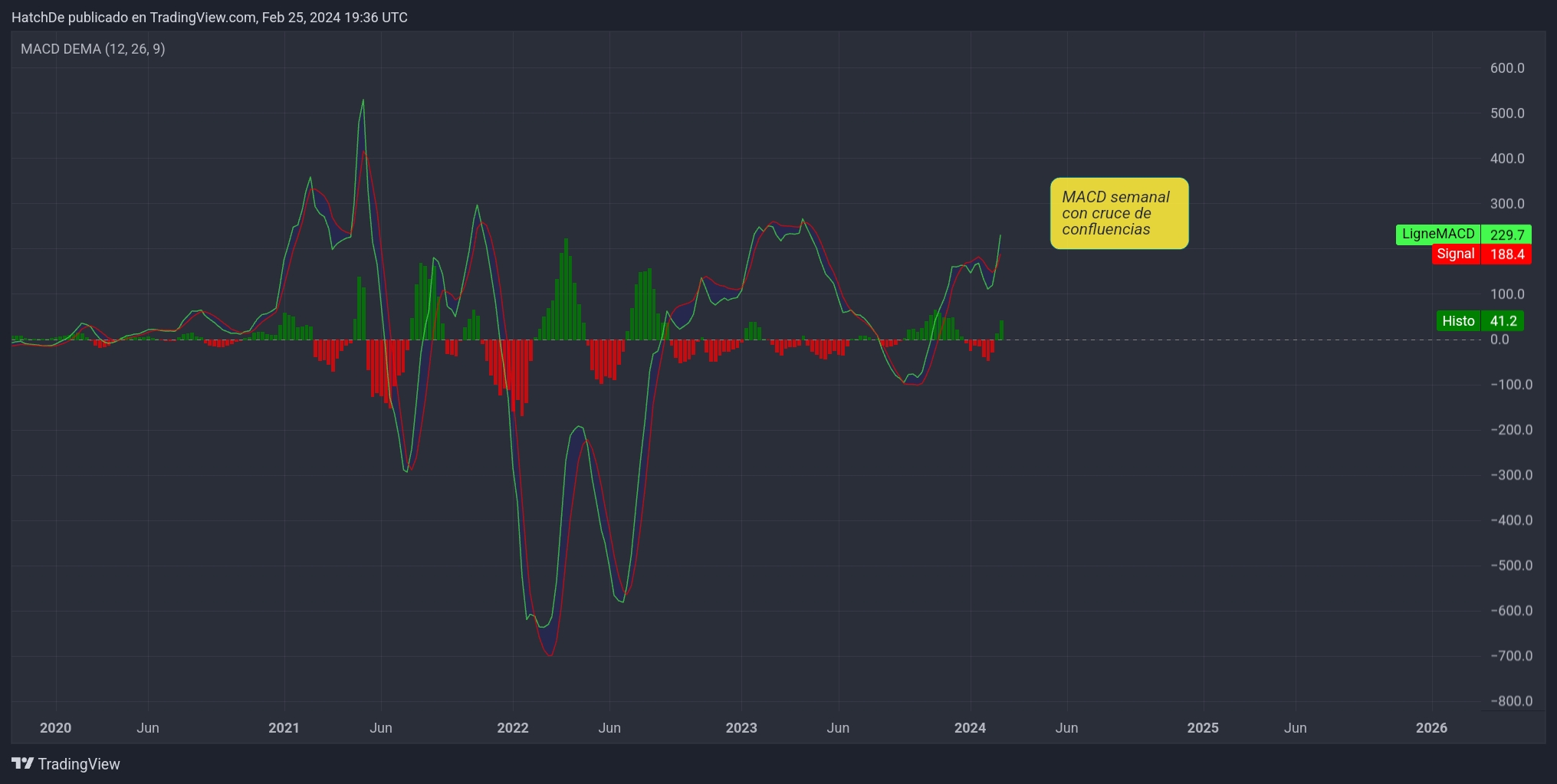Open the 2024 label on the time axis
The height and width of the screenshot is (784, 1557).
point(970,728)
